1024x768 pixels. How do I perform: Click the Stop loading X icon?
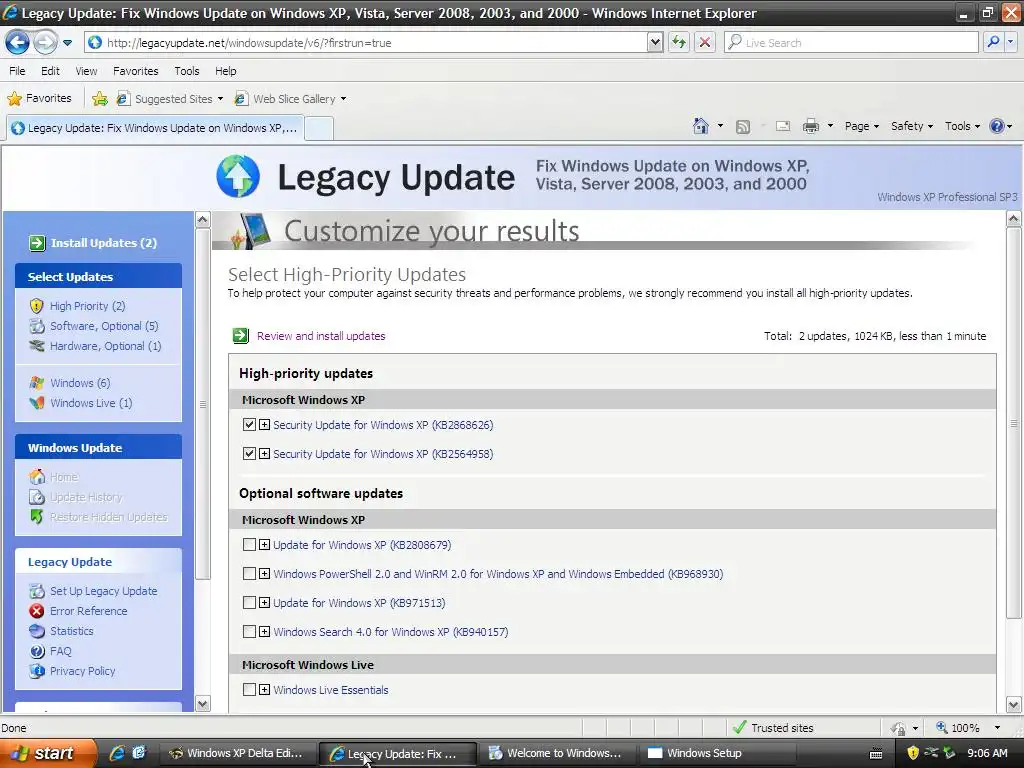pyautogui.click(x=705, y=42)
